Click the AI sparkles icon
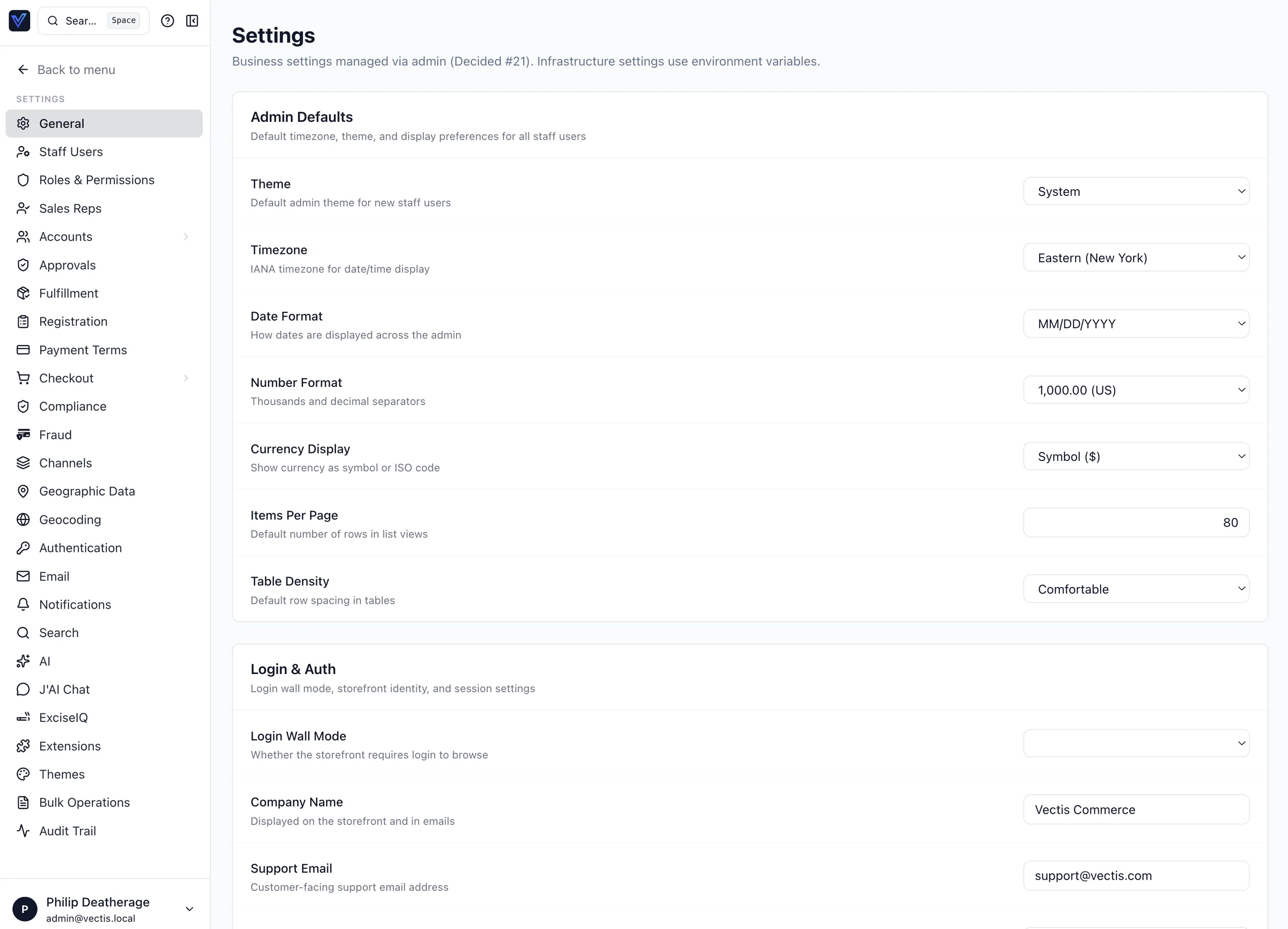The image size is (1288, 929). pyautogui.click(x=23, y=661)
